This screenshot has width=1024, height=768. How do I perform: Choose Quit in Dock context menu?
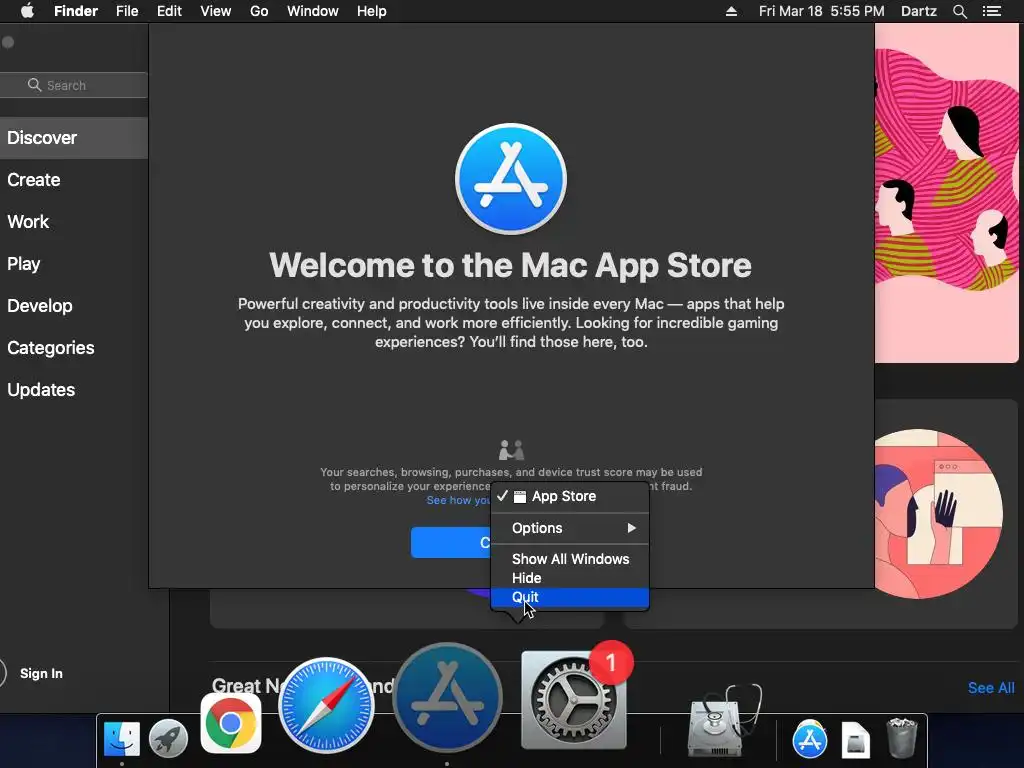pyautogui.click(x=570, y=597)
